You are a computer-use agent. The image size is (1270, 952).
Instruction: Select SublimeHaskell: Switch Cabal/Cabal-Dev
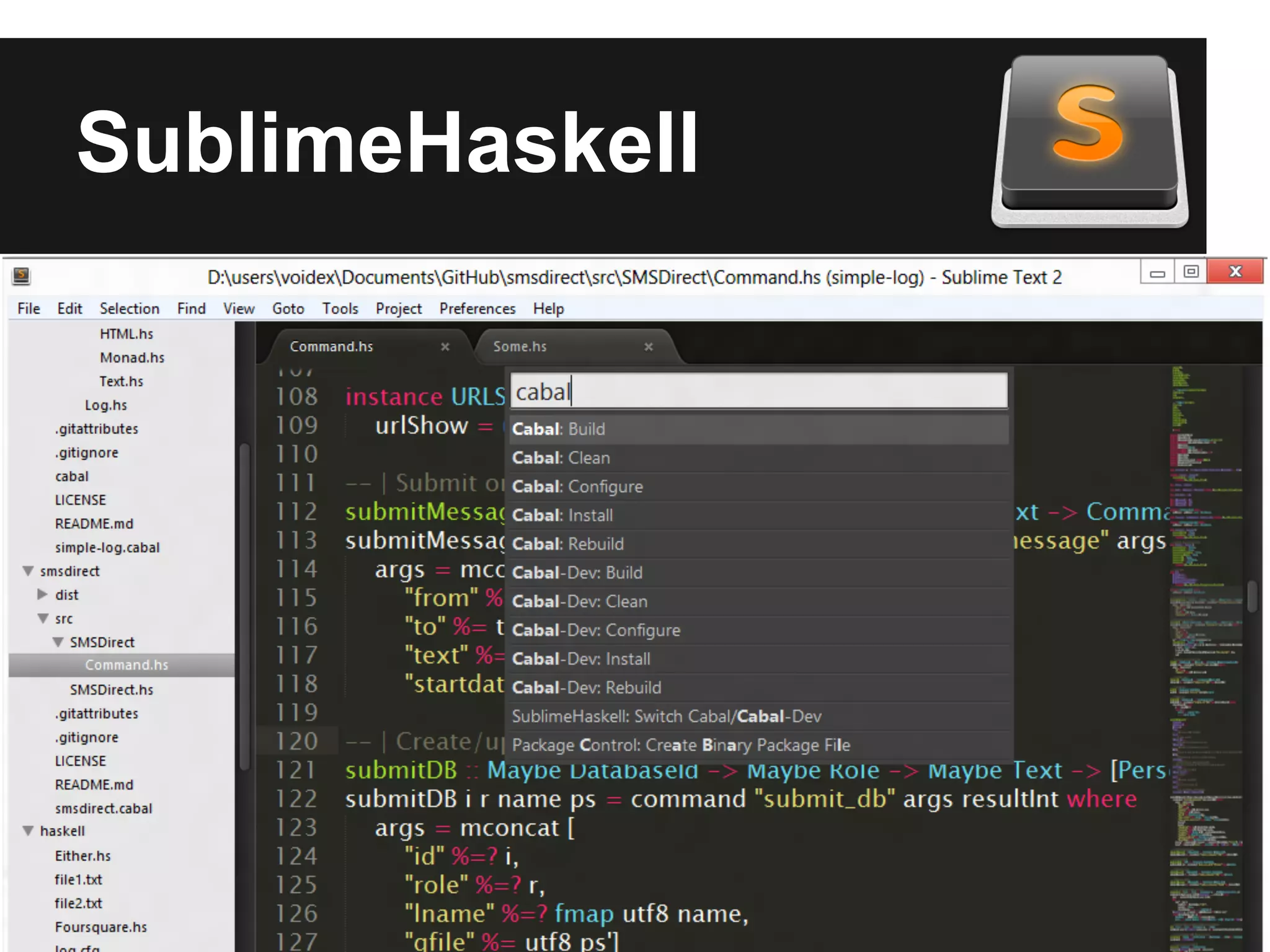coord(758,716)
